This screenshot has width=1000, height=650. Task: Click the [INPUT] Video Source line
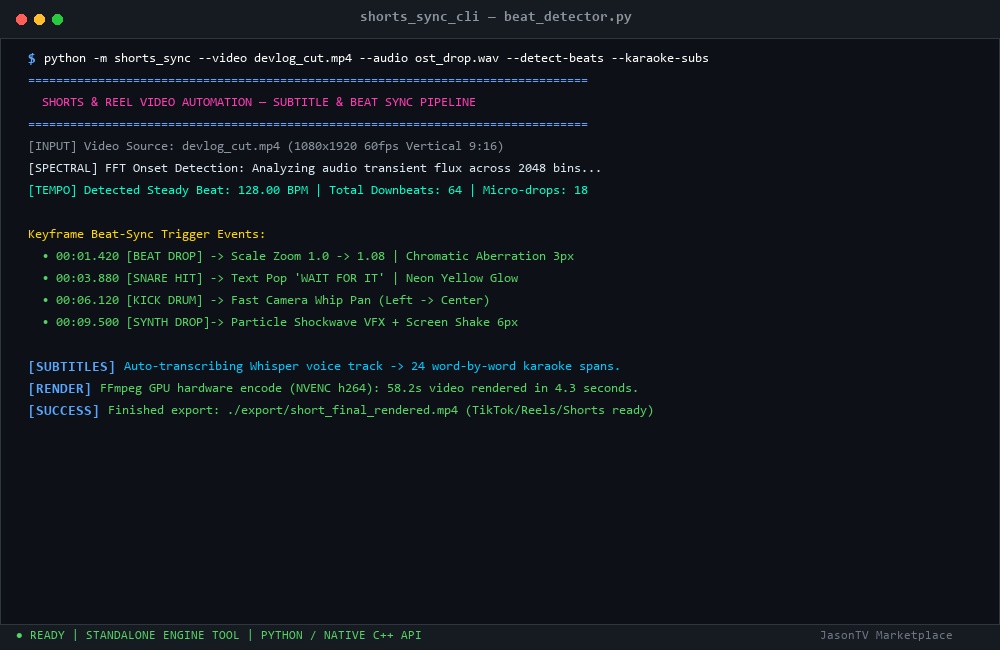point(265,146)
